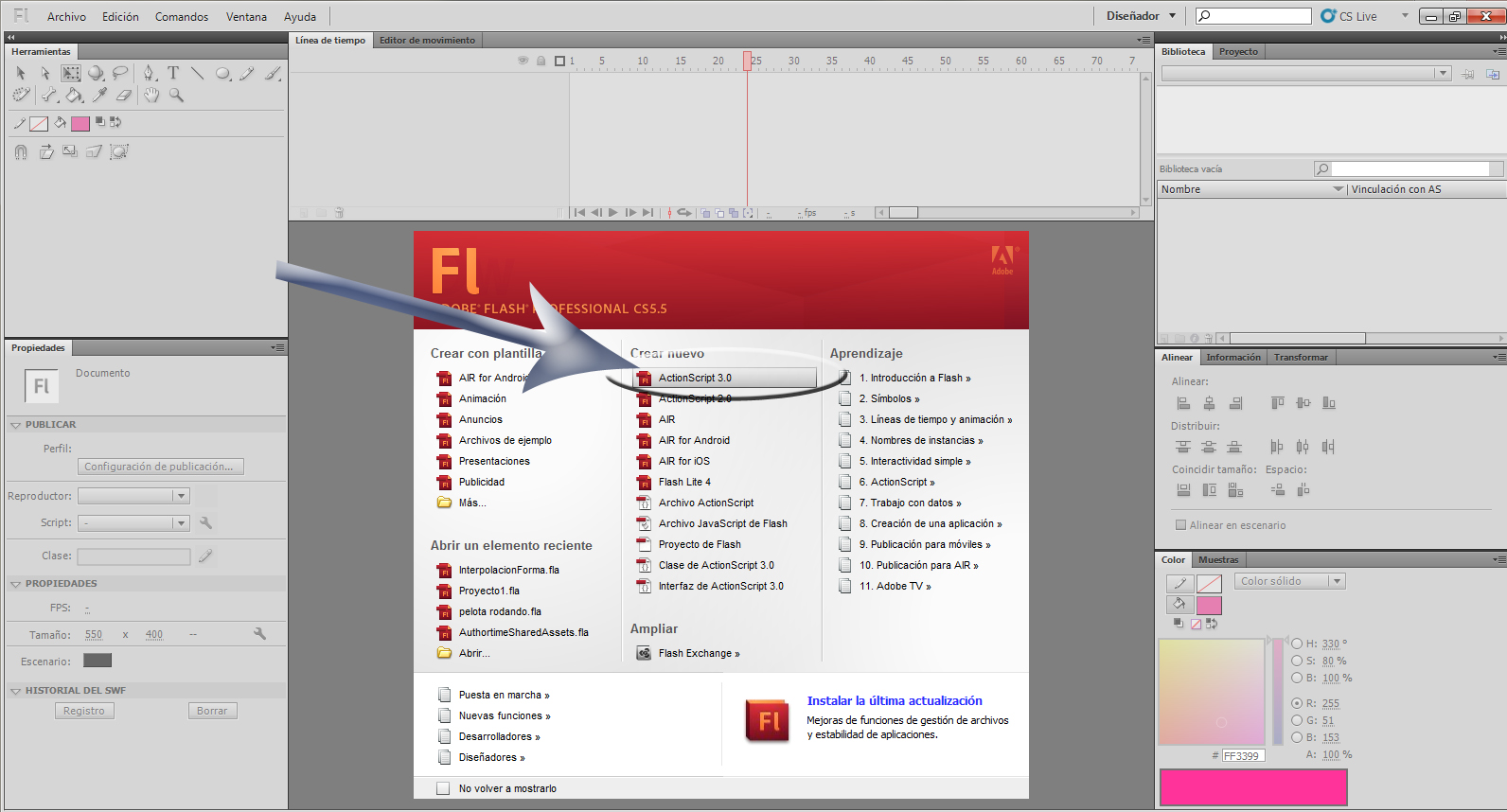This screenshot has height=812, width=1507.
Task: Select the Text tool
Action: click(173, 73)
